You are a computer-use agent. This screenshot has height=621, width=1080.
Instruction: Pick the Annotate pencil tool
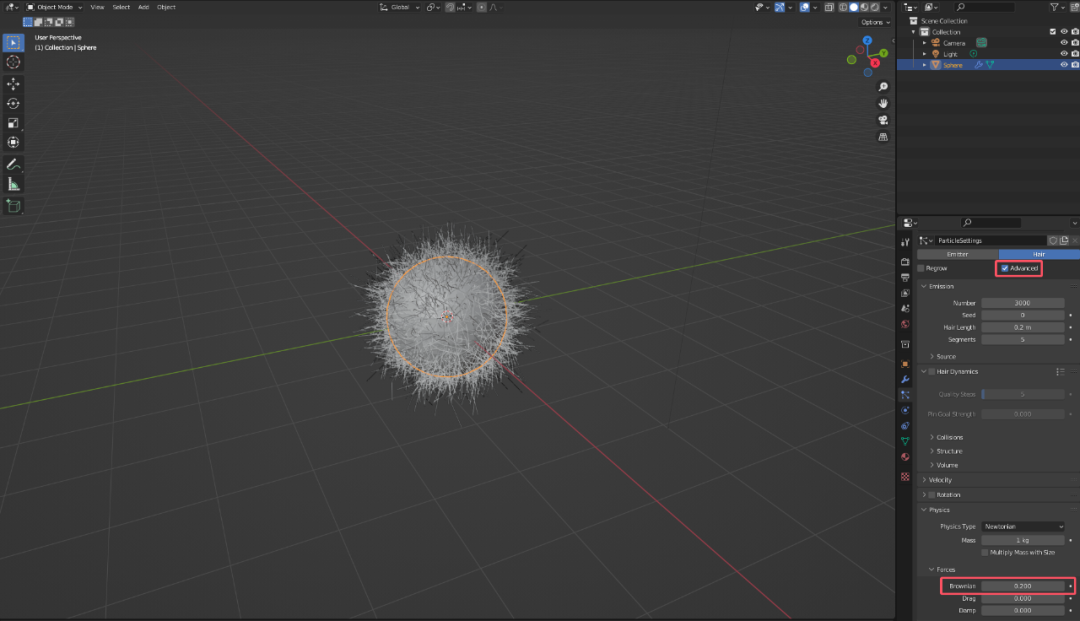coord(13,165)
